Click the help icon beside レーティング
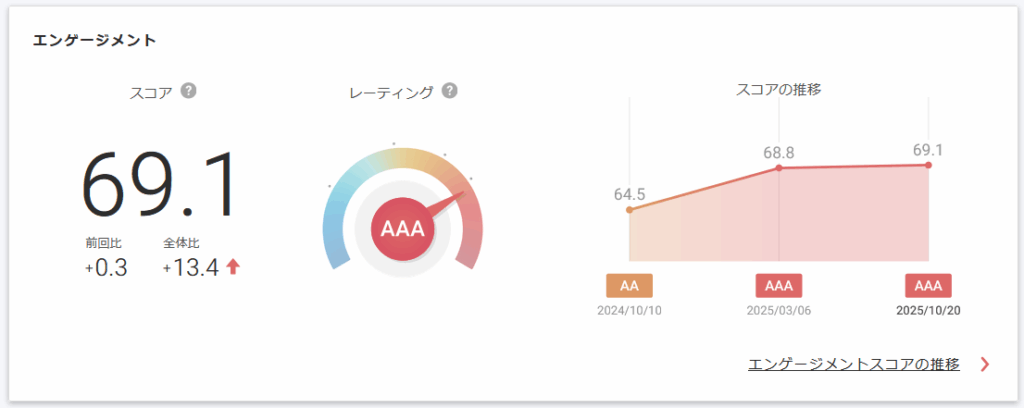This screenshot has height=408, width=1024. click(x=449, y=91)
